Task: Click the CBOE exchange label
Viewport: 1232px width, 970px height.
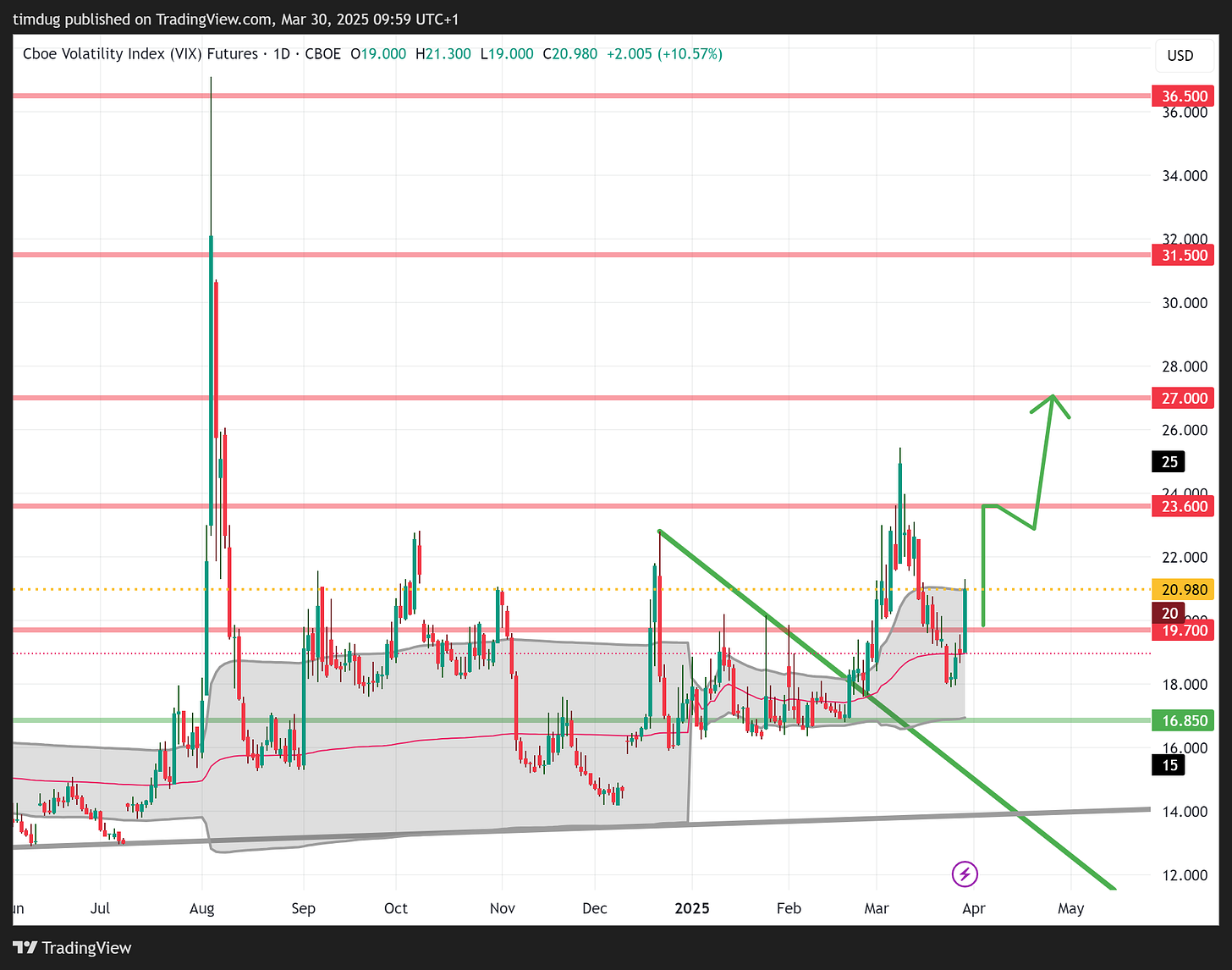Action: [x=322, y=53]
